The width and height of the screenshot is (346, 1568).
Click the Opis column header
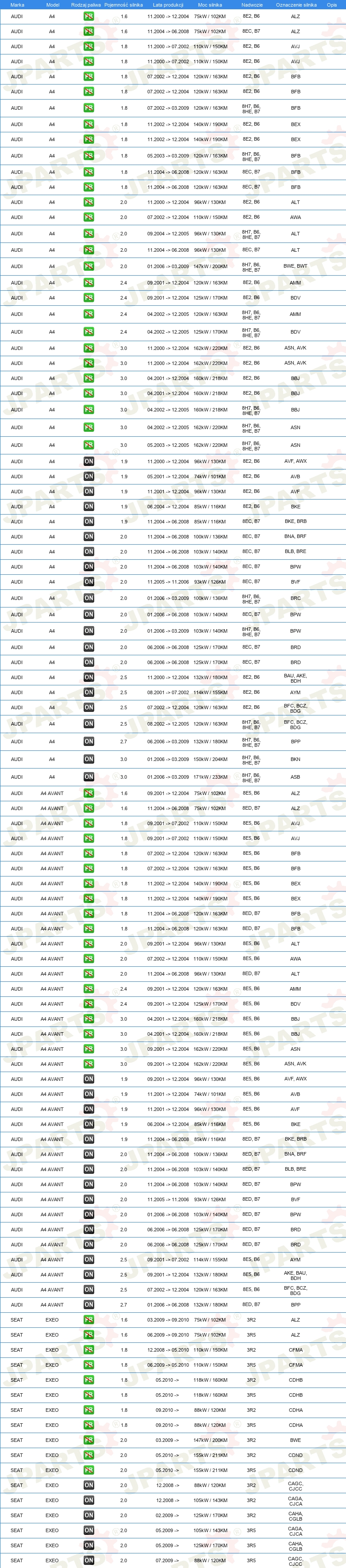click(332, 5)
